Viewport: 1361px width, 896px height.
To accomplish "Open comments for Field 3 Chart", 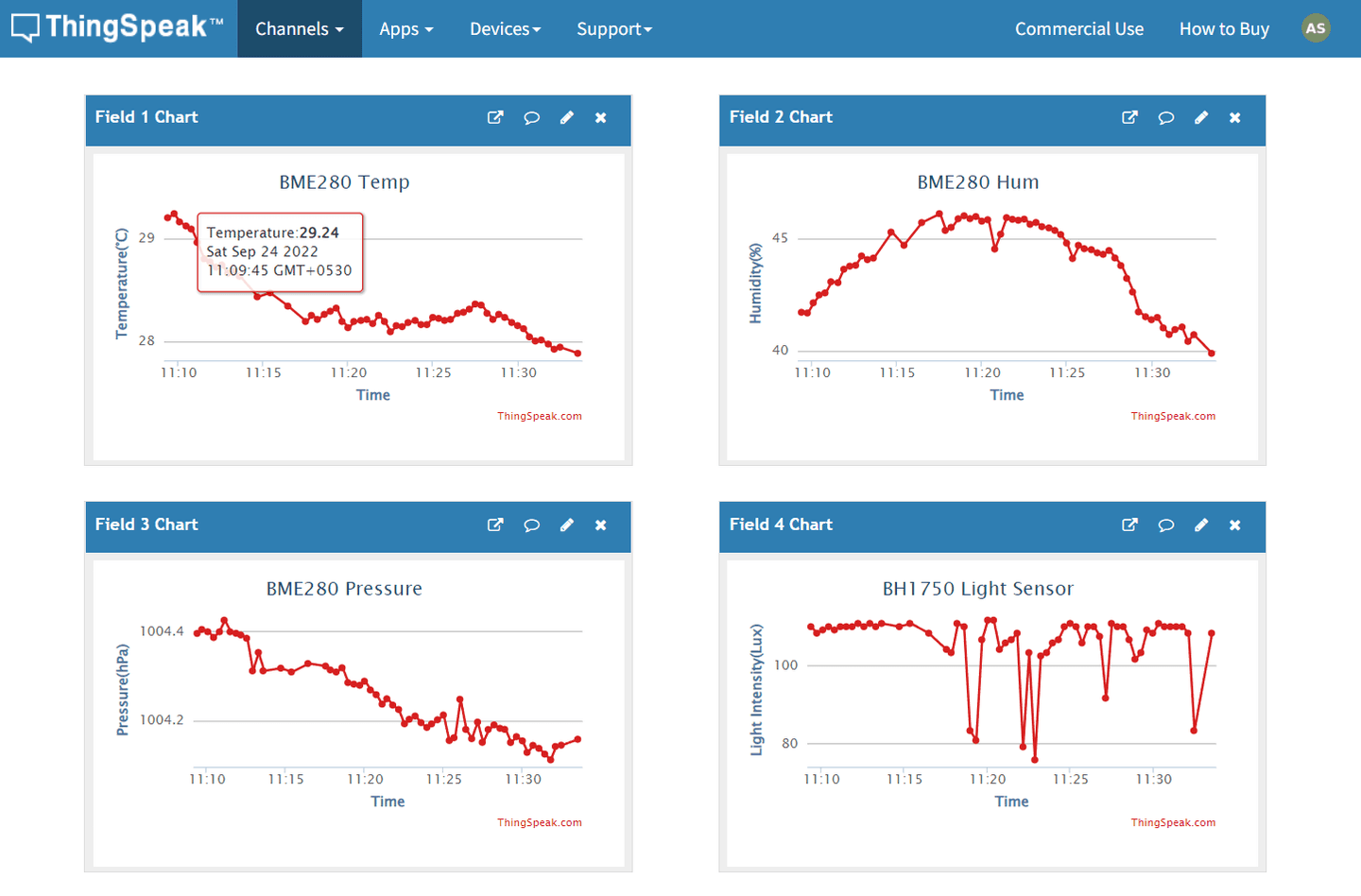I will pos(531,525).
